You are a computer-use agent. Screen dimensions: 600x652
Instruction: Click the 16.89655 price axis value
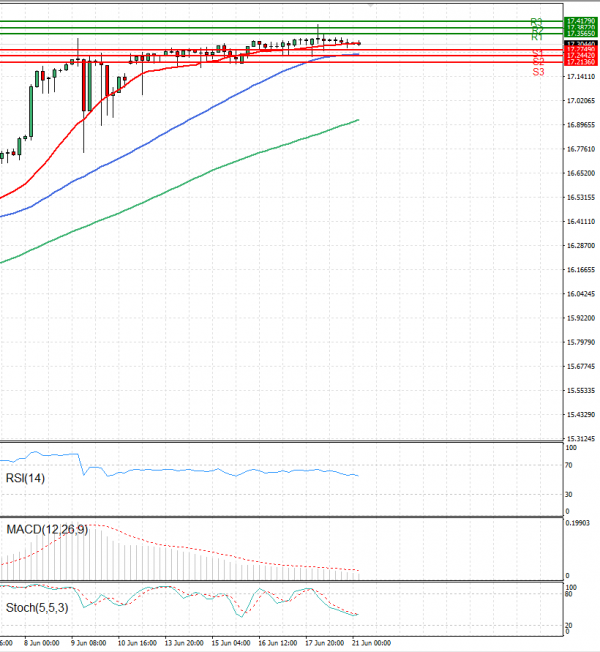point(581,125)
